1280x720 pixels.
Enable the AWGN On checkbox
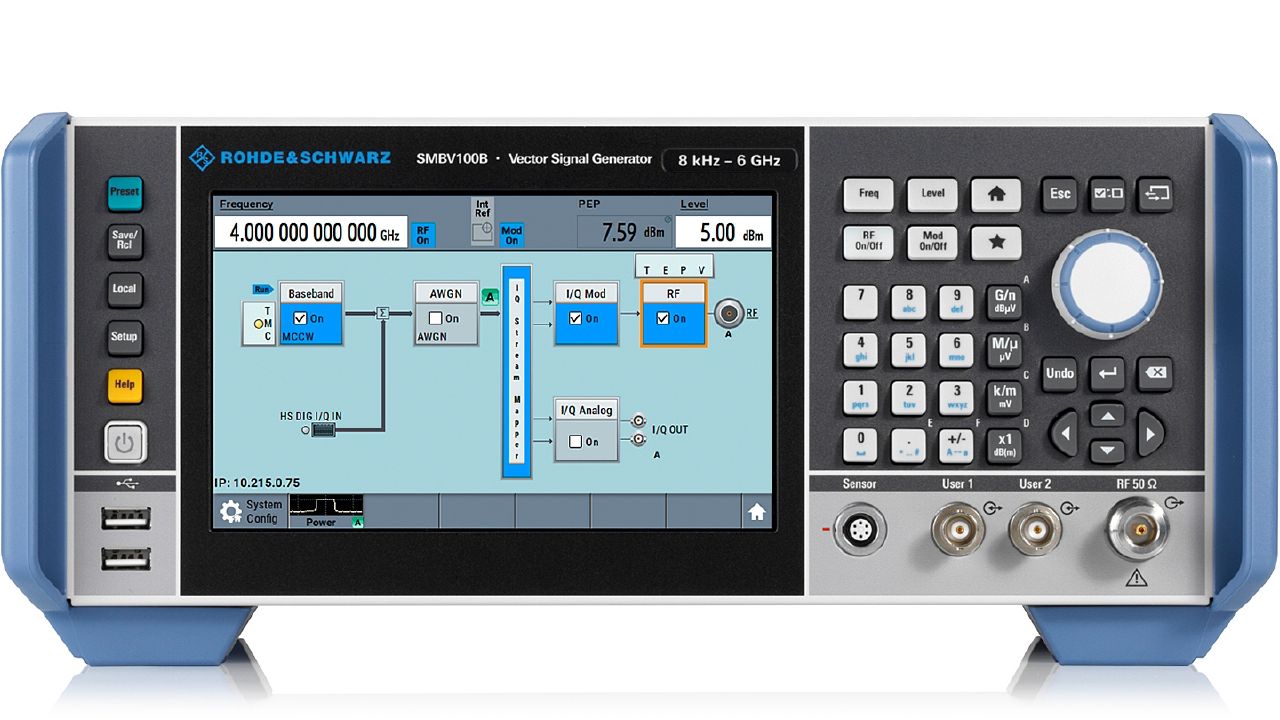(435, 318)
